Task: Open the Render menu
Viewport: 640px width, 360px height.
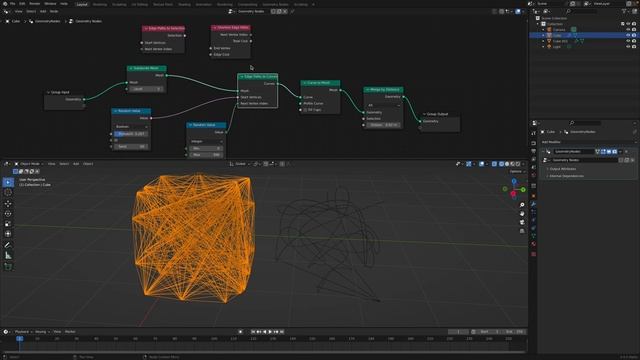Action: click(x=35, y=4)
